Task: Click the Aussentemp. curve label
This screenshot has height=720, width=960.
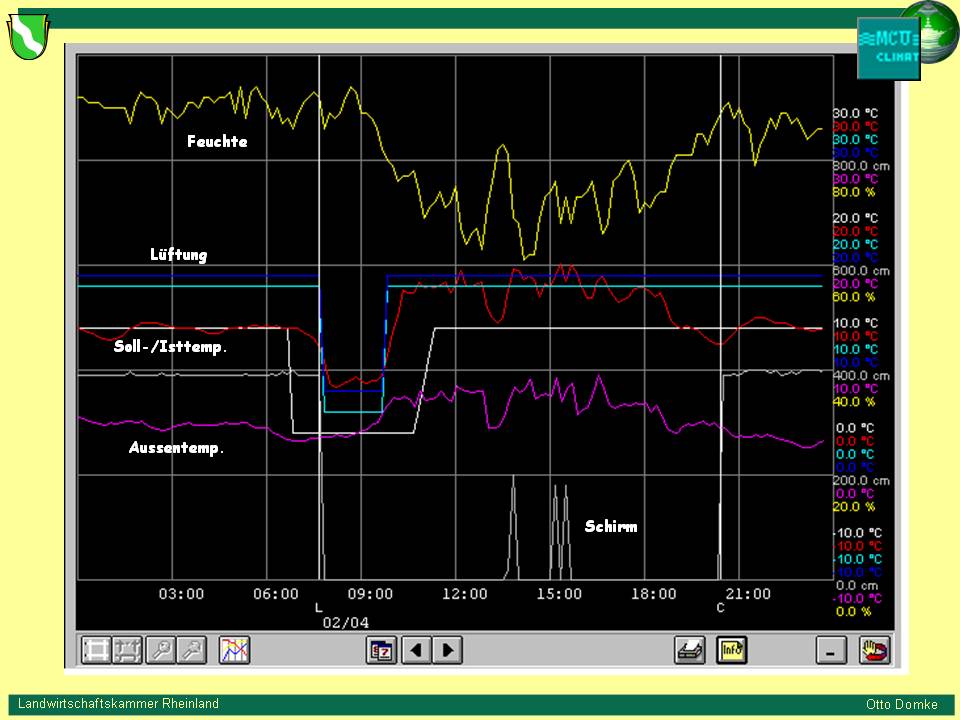Action: 176,448
